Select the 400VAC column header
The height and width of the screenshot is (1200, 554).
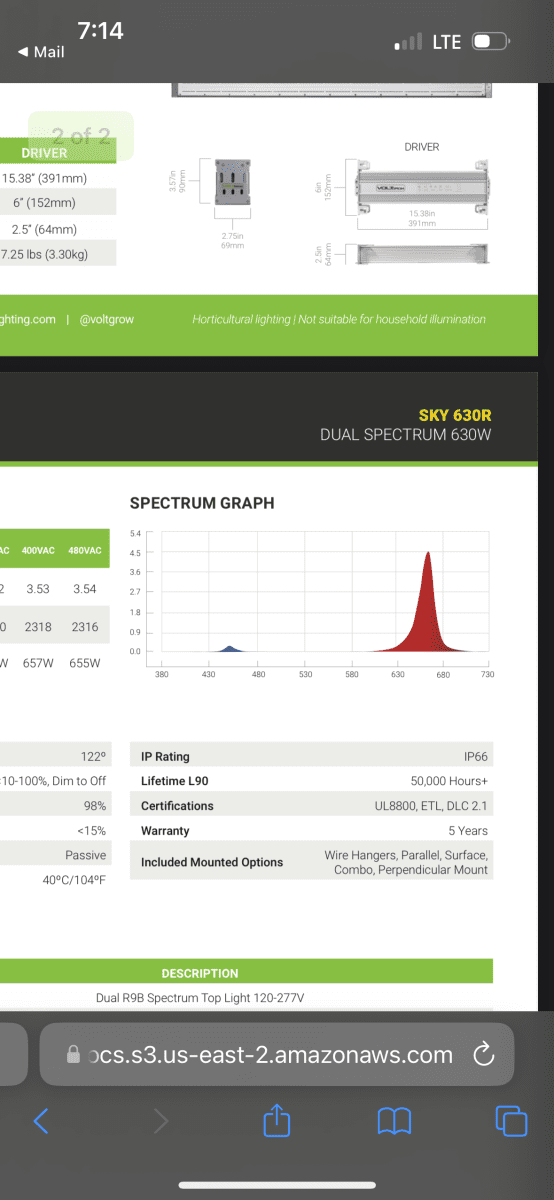[x=37, y=551]
